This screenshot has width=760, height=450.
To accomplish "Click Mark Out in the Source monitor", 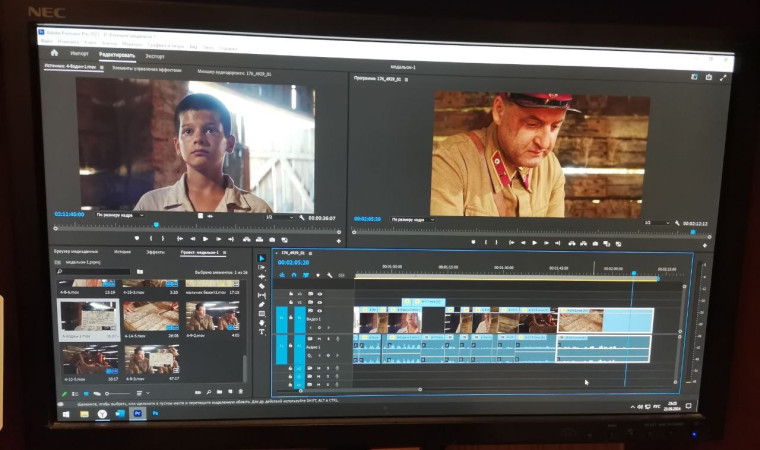I will point(162,239).
